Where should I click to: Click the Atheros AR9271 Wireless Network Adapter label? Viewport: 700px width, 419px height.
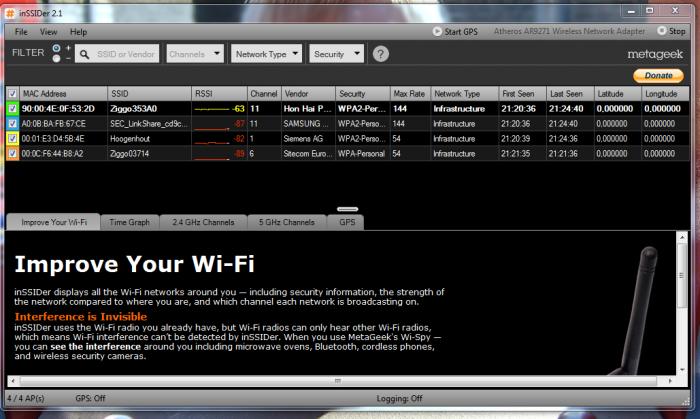pyautogui.click(x=569, y=31)
